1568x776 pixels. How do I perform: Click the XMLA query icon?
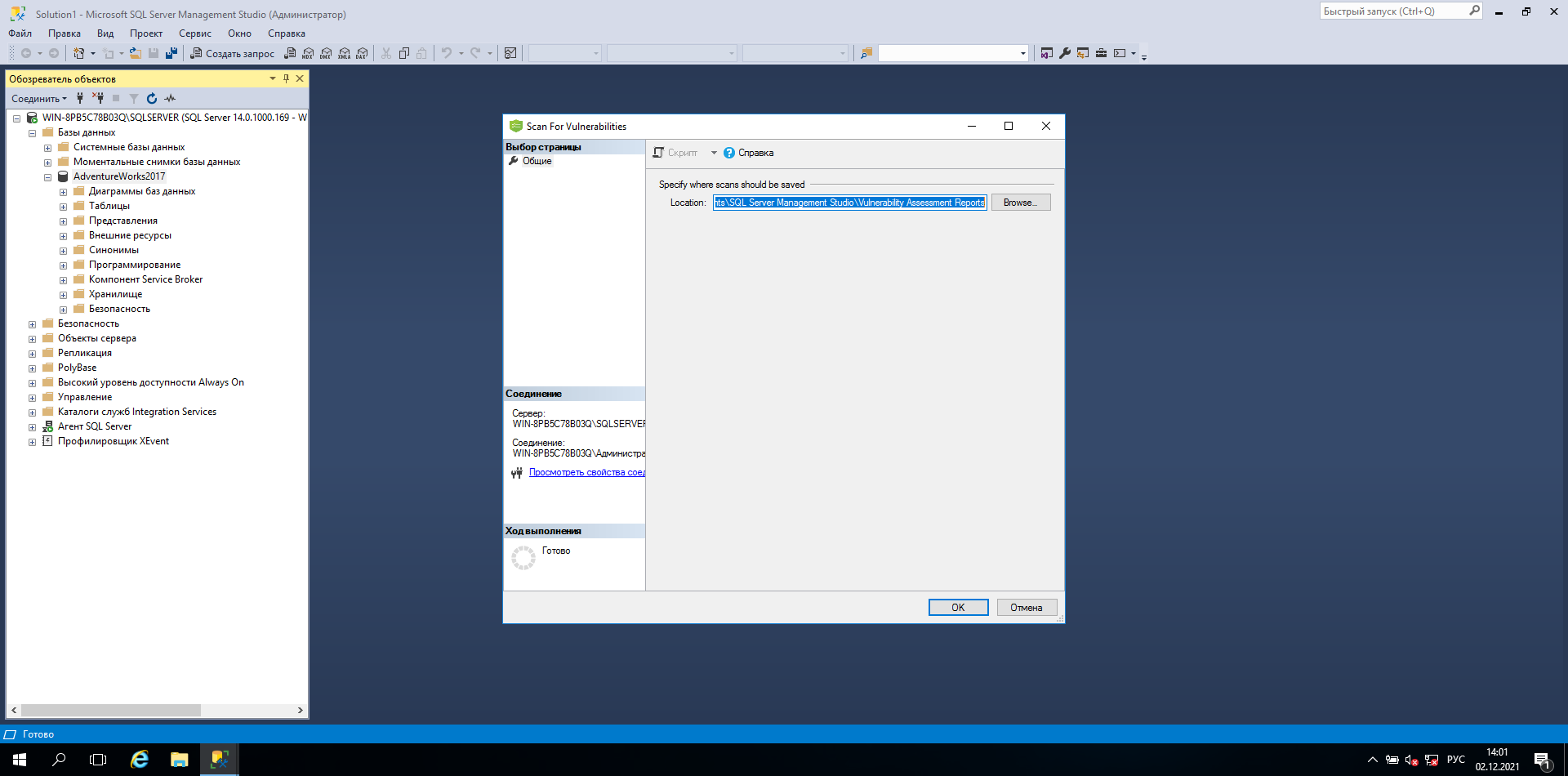(x=344, y=53)
